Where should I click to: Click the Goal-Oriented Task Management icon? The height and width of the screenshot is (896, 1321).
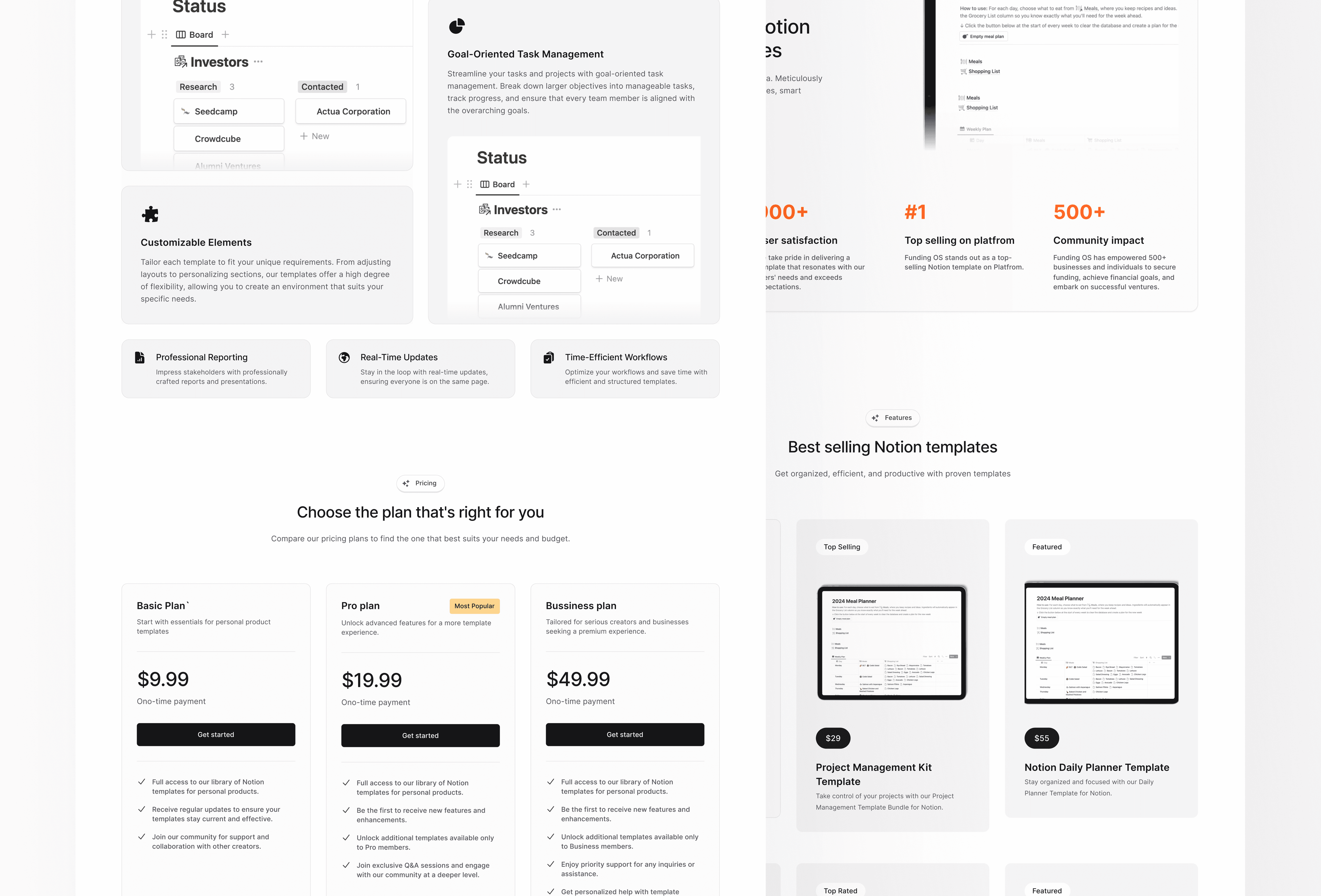456,25
